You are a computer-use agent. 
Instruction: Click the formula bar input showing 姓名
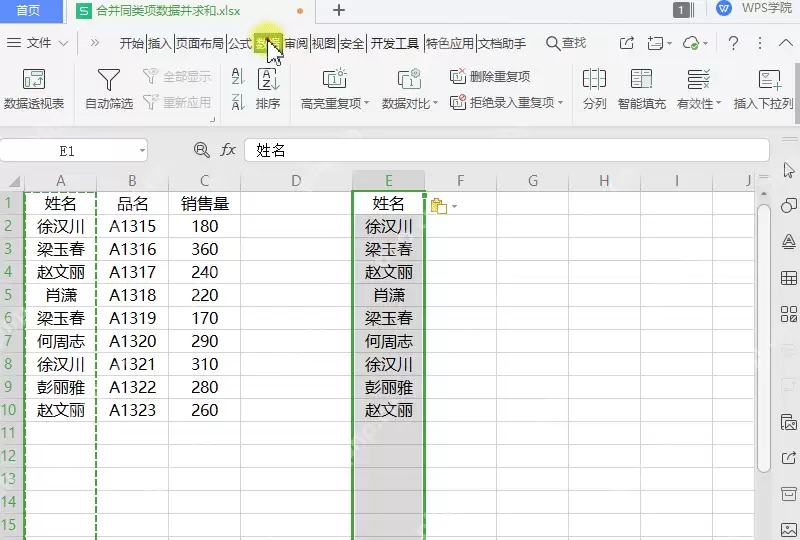(x=506, y=150)
